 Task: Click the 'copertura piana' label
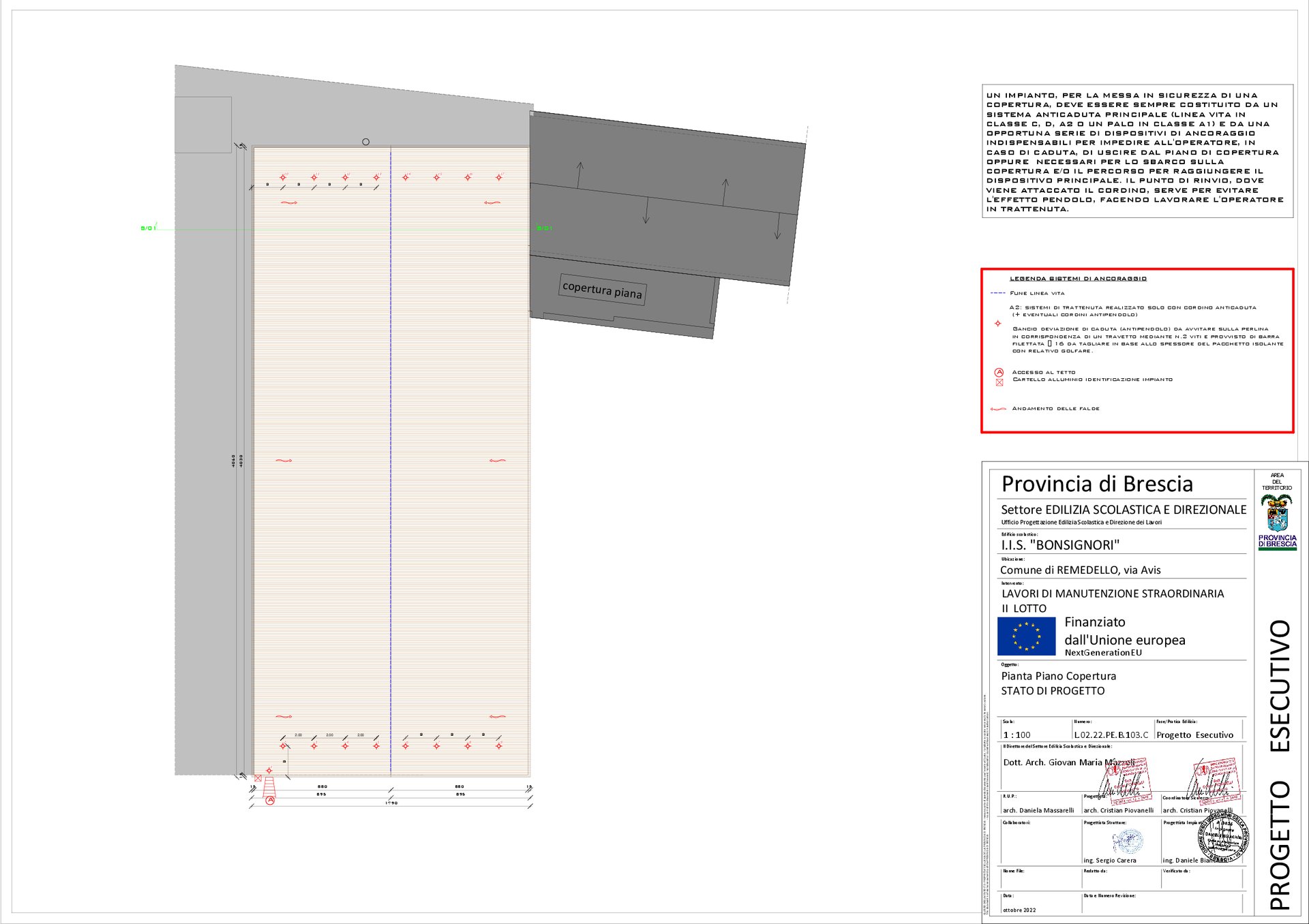point(602,290)
